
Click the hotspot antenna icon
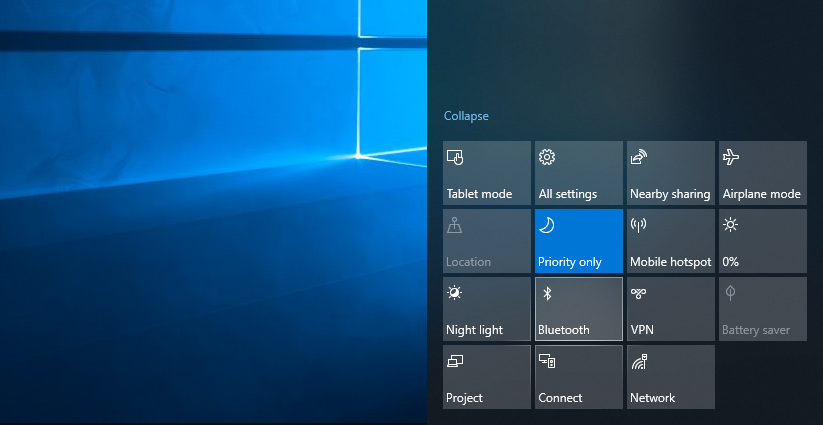[x=638, y=225]
